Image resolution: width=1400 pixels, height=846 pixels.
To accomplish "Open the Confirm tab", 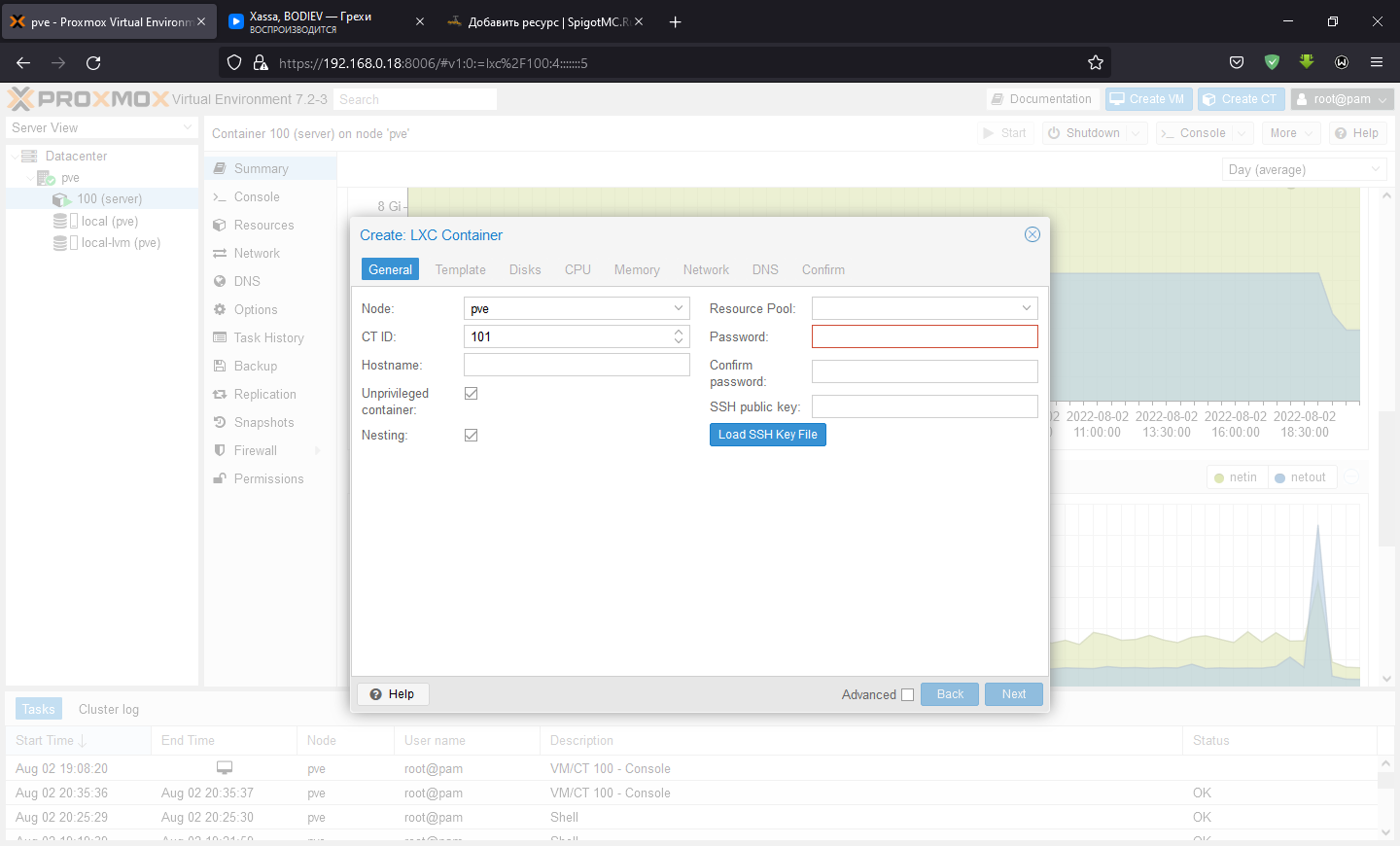I will 822,269.
